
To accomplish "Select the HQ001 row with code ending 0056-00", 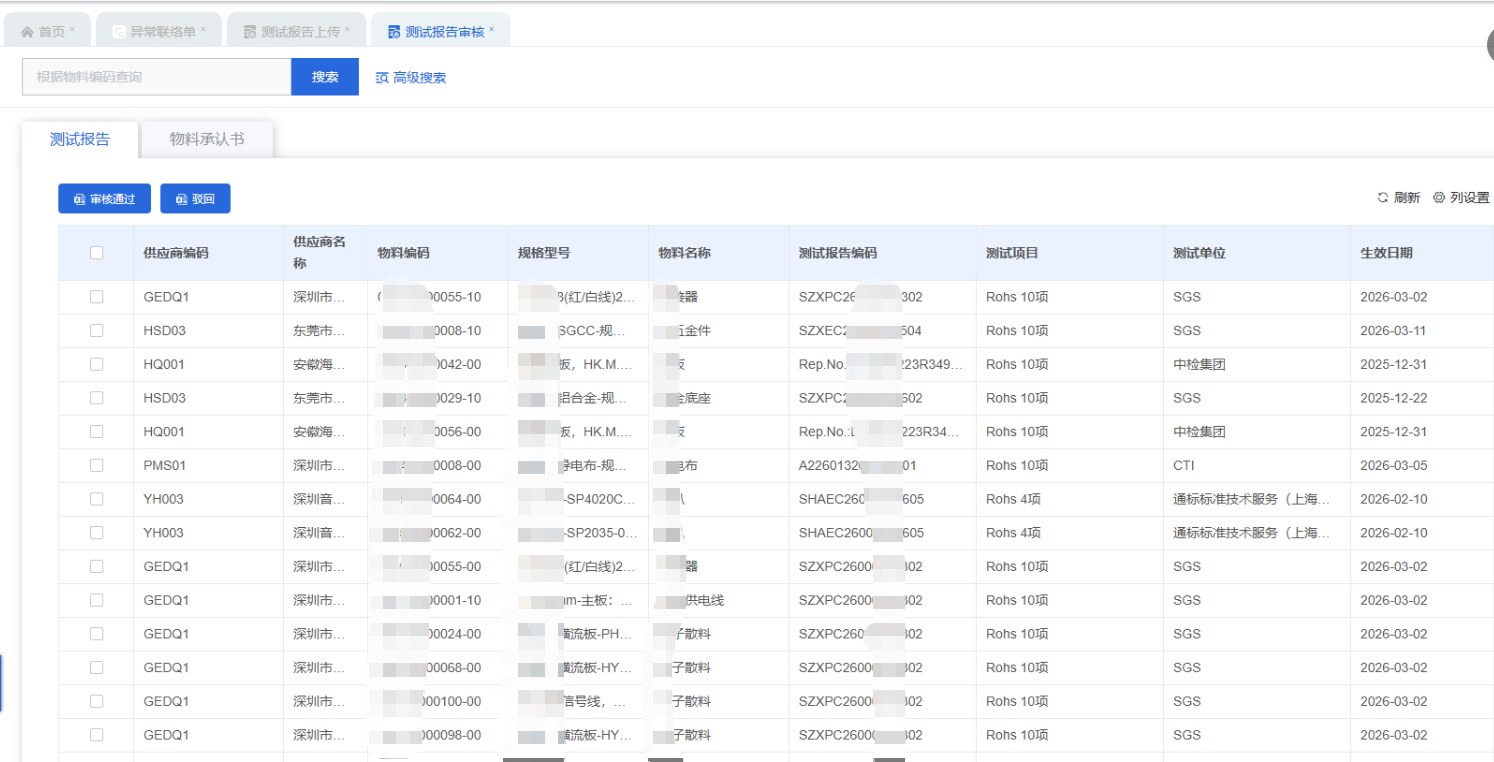I will tap(96, 432).
